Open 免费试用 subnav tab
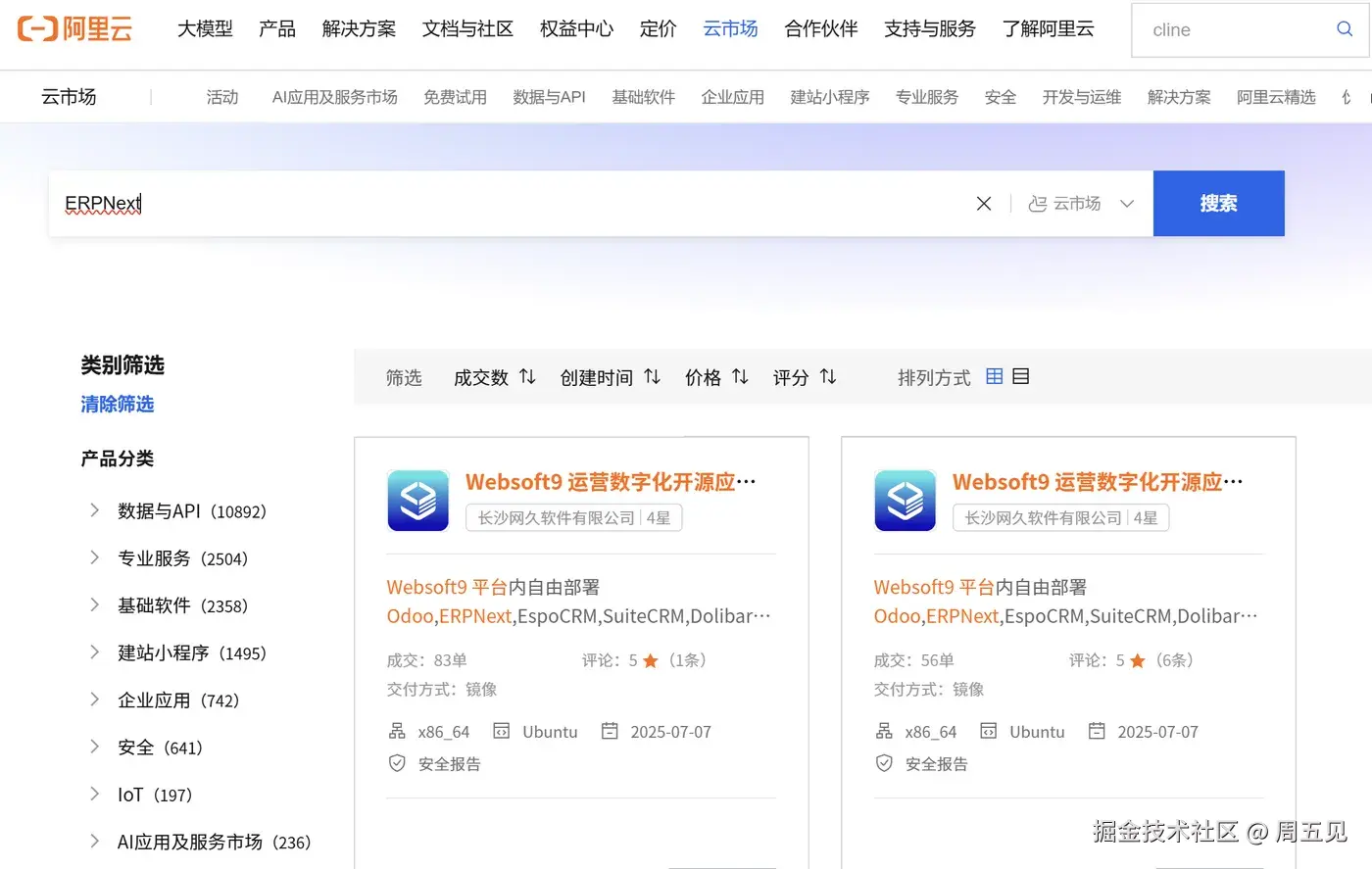The image size is (1372, 869). pos(455,97)
